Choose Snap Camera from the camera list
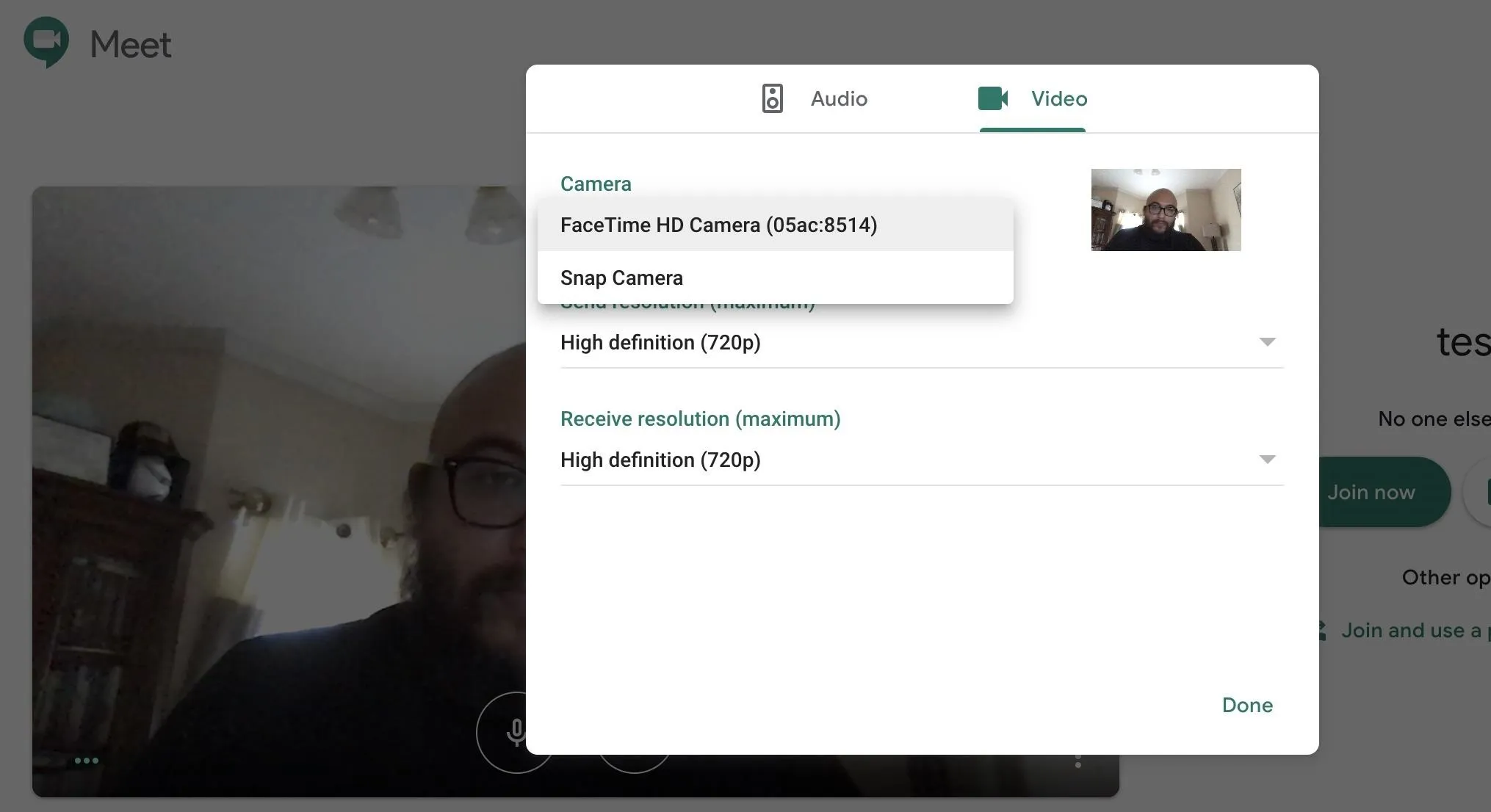Viewport: 1491px width, 812px height. [x=776, y=278]
